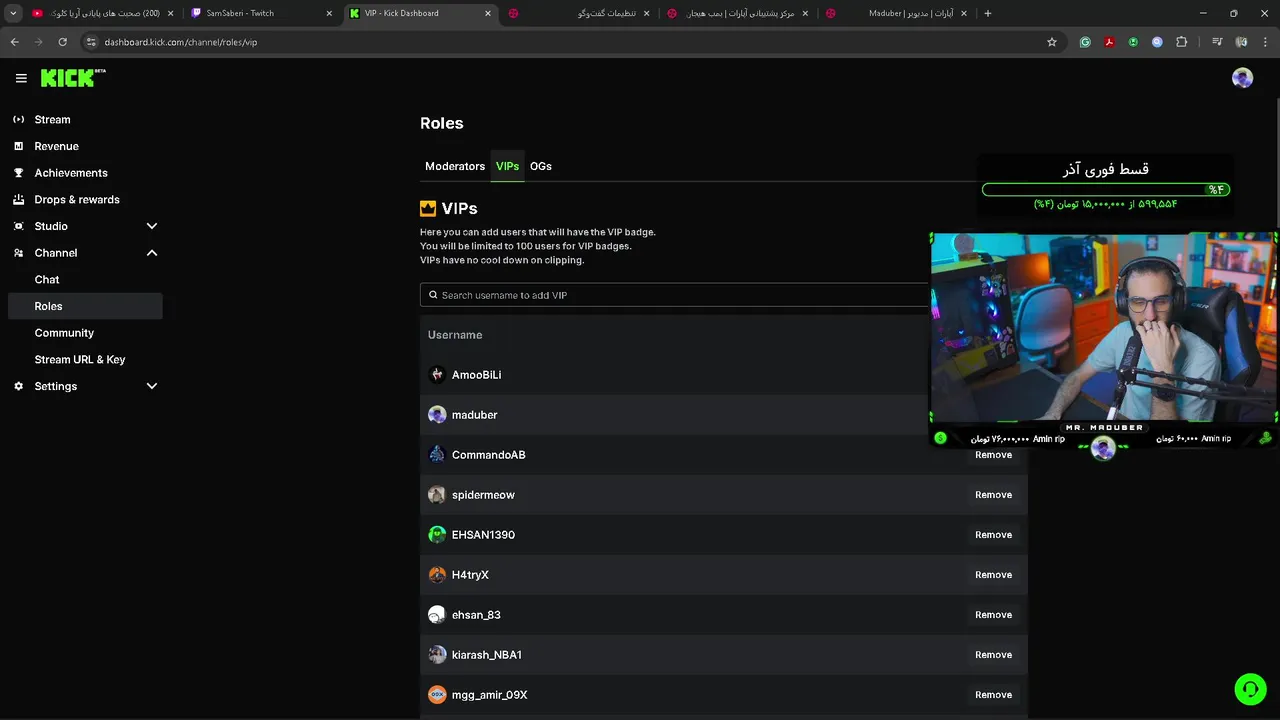Click the streamer webcam overlay
The image size is (1280, 720).
point(1104,328)
